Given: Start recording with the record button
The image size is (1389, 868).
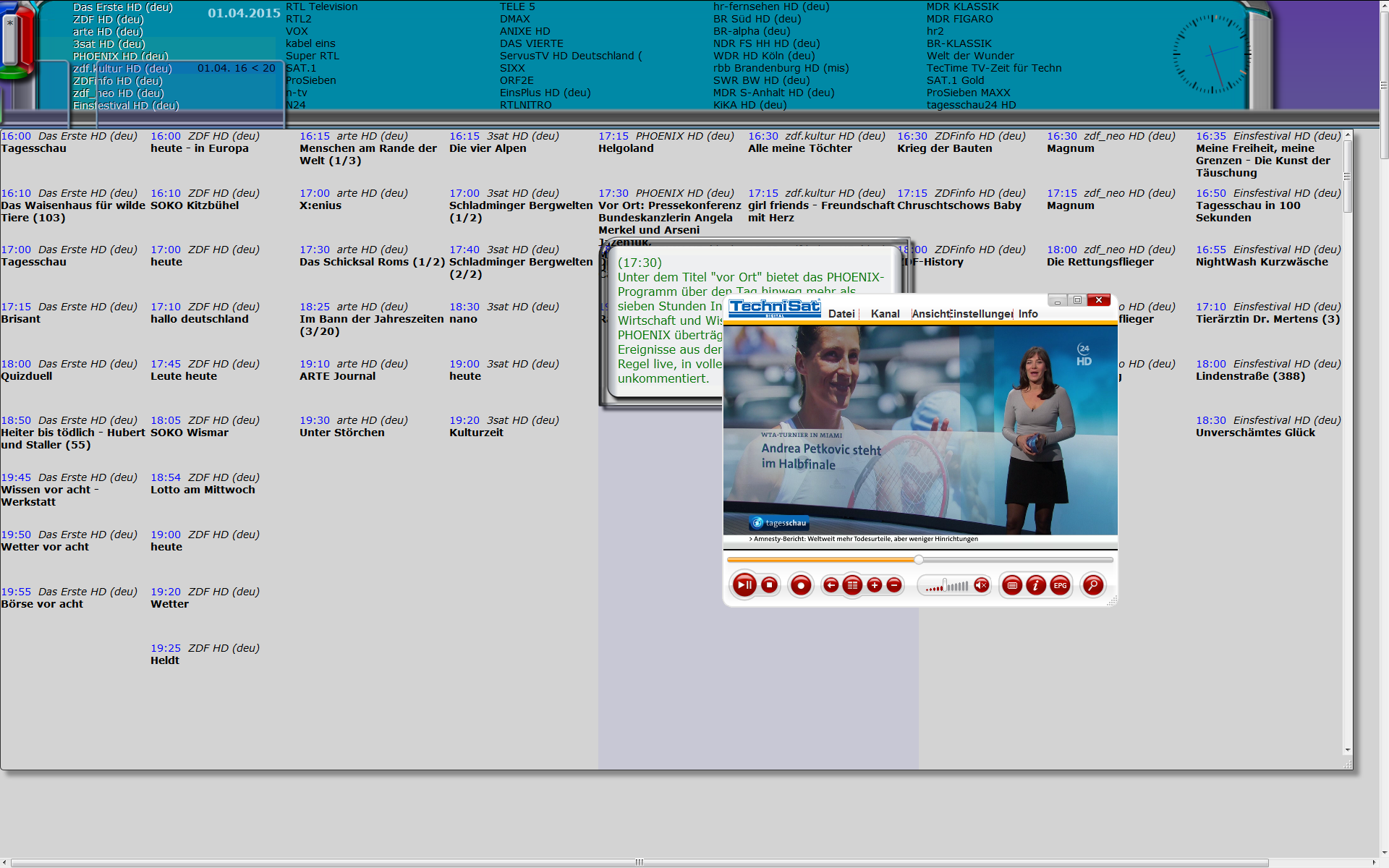Looking at the screenshot, I should pyautogui.click(x=801, y=585).
